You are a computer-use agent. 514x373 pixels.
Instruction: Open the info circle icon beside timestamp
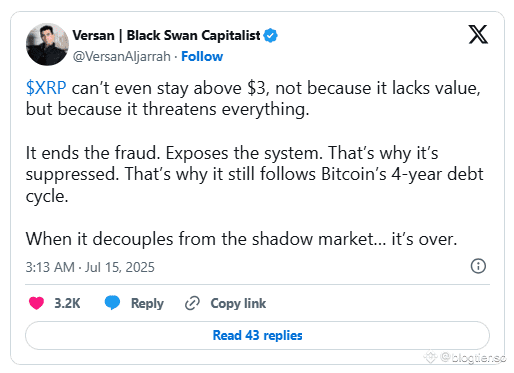[x=478, y=266]
